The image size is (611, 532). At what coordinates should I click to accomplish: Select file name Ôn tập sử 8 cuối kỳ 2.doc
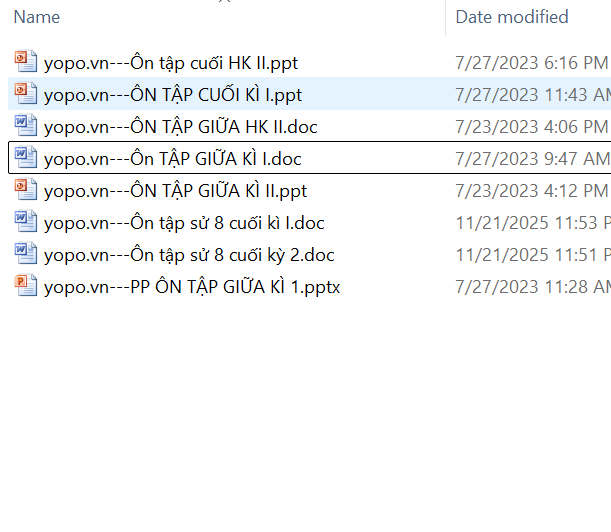pyautogui.click(x=189, y=255)
